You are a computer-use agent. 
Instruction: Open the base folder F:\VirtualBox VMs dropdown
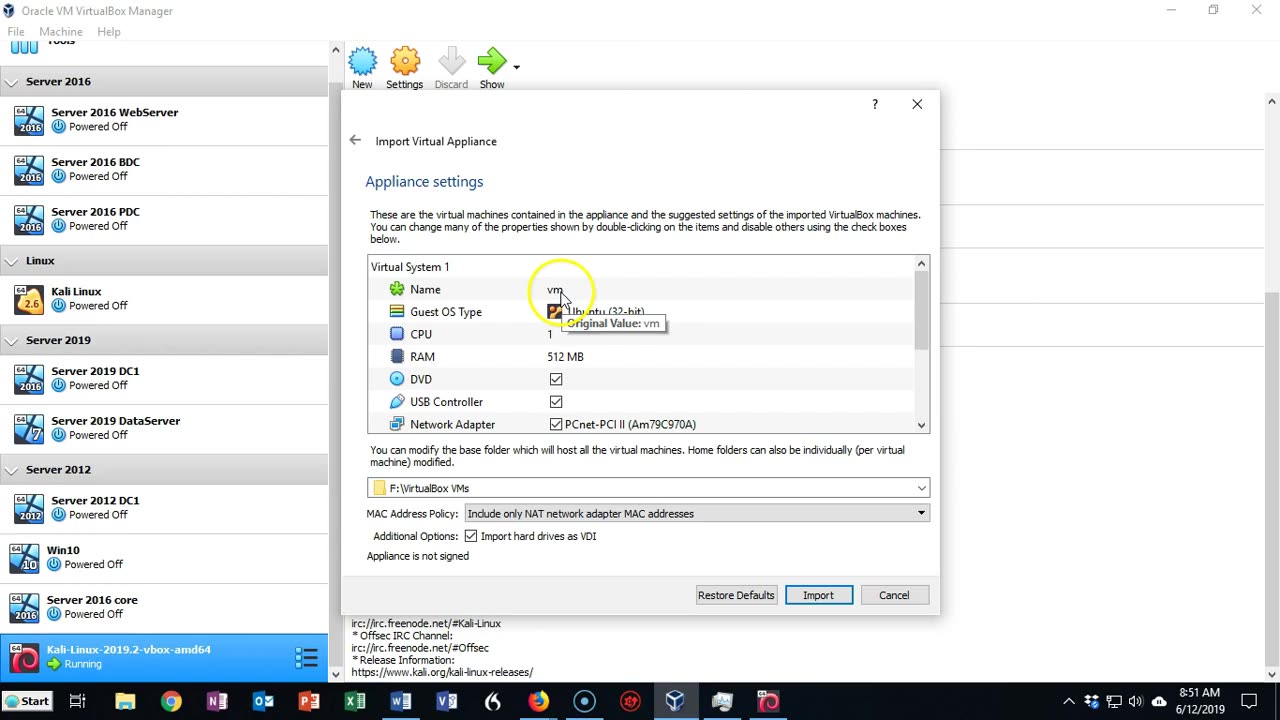coord(921,488)
